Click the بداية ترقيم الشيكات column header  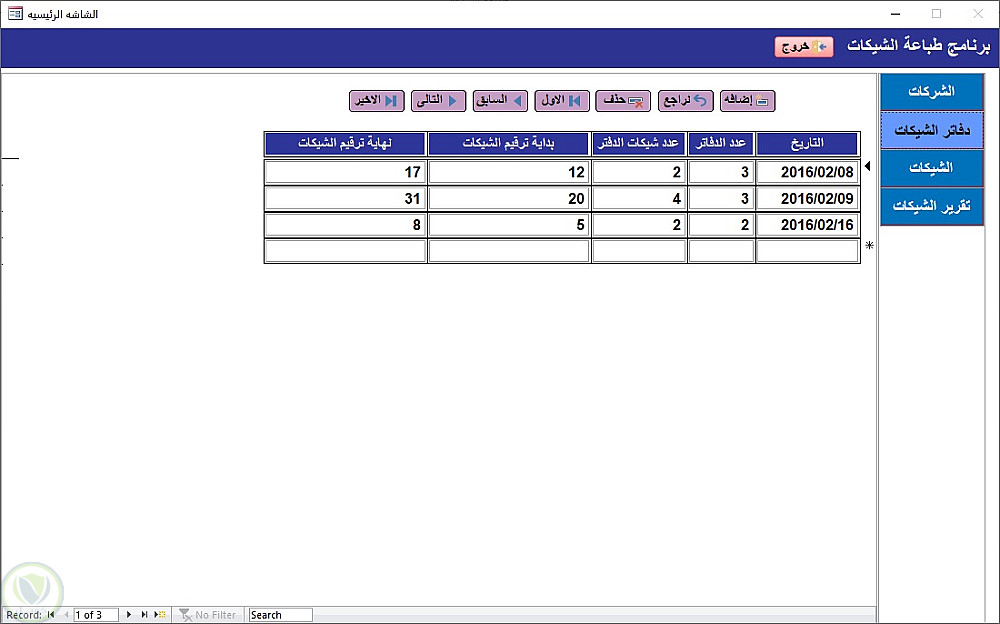tap(508, 144)
